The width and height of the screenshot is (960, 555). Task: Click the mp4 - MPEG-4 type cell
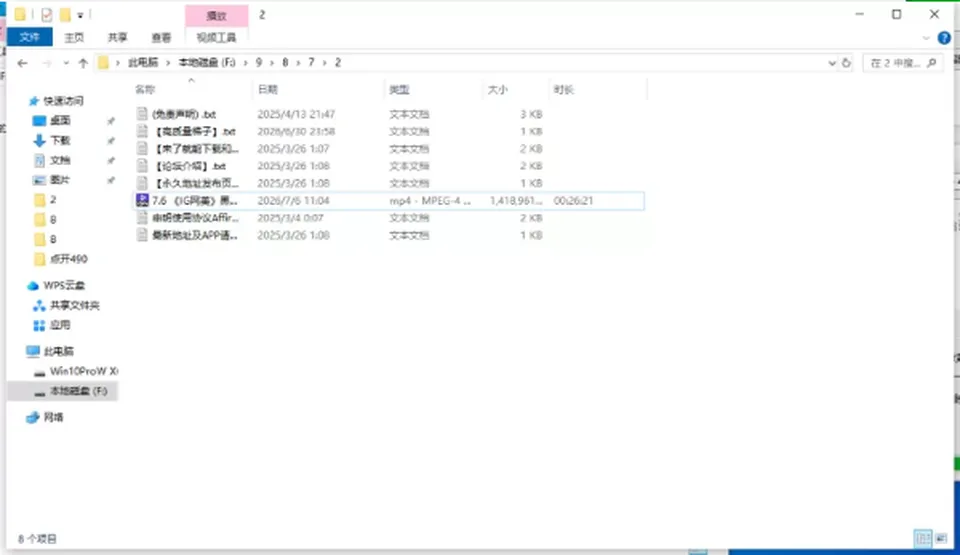click(x=430, y=200)
